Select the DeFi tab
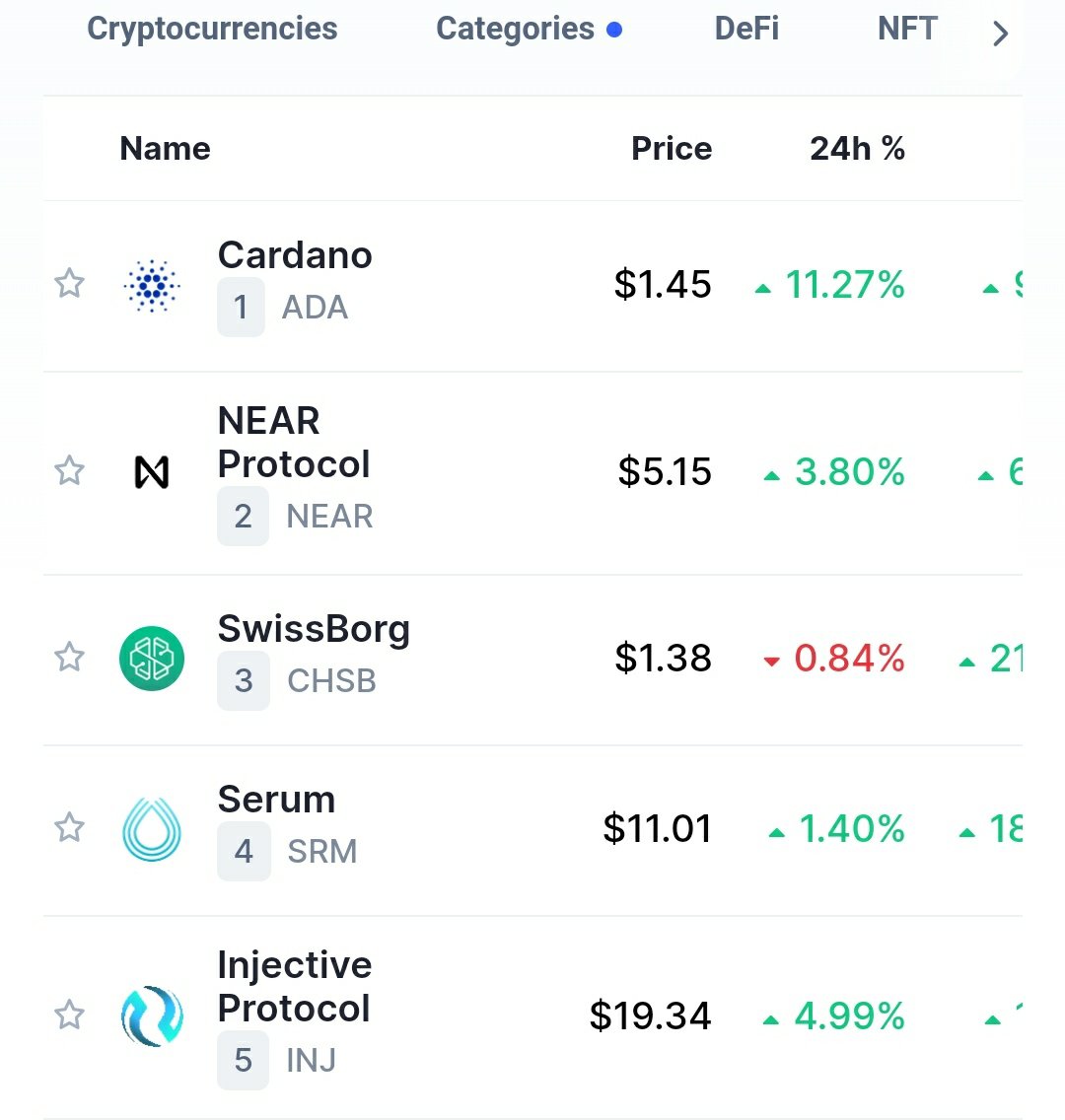Screen dimensions: 1065x1120 click(746, 30)
